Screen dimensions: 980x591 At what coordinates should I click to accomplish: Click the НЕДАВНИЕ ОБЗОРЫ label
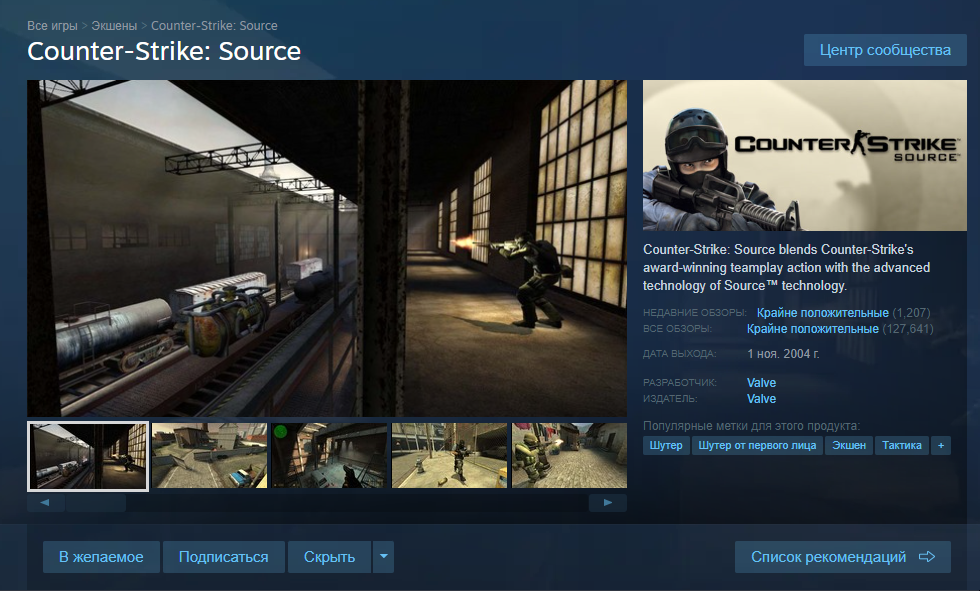pyautogui.click(x=695, y=312)
